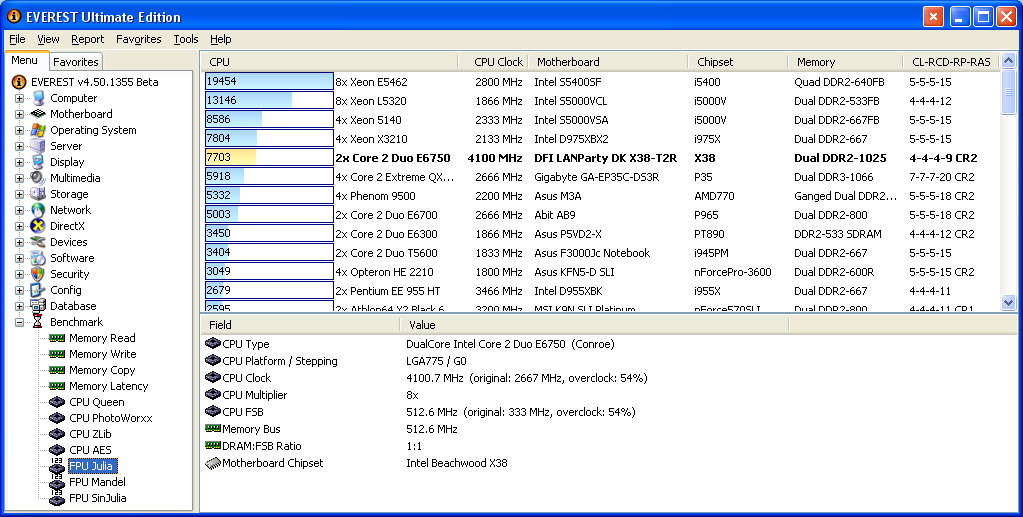Click the Security shield icon
Screen dimensions: 1023x517
tap(38, 274)
